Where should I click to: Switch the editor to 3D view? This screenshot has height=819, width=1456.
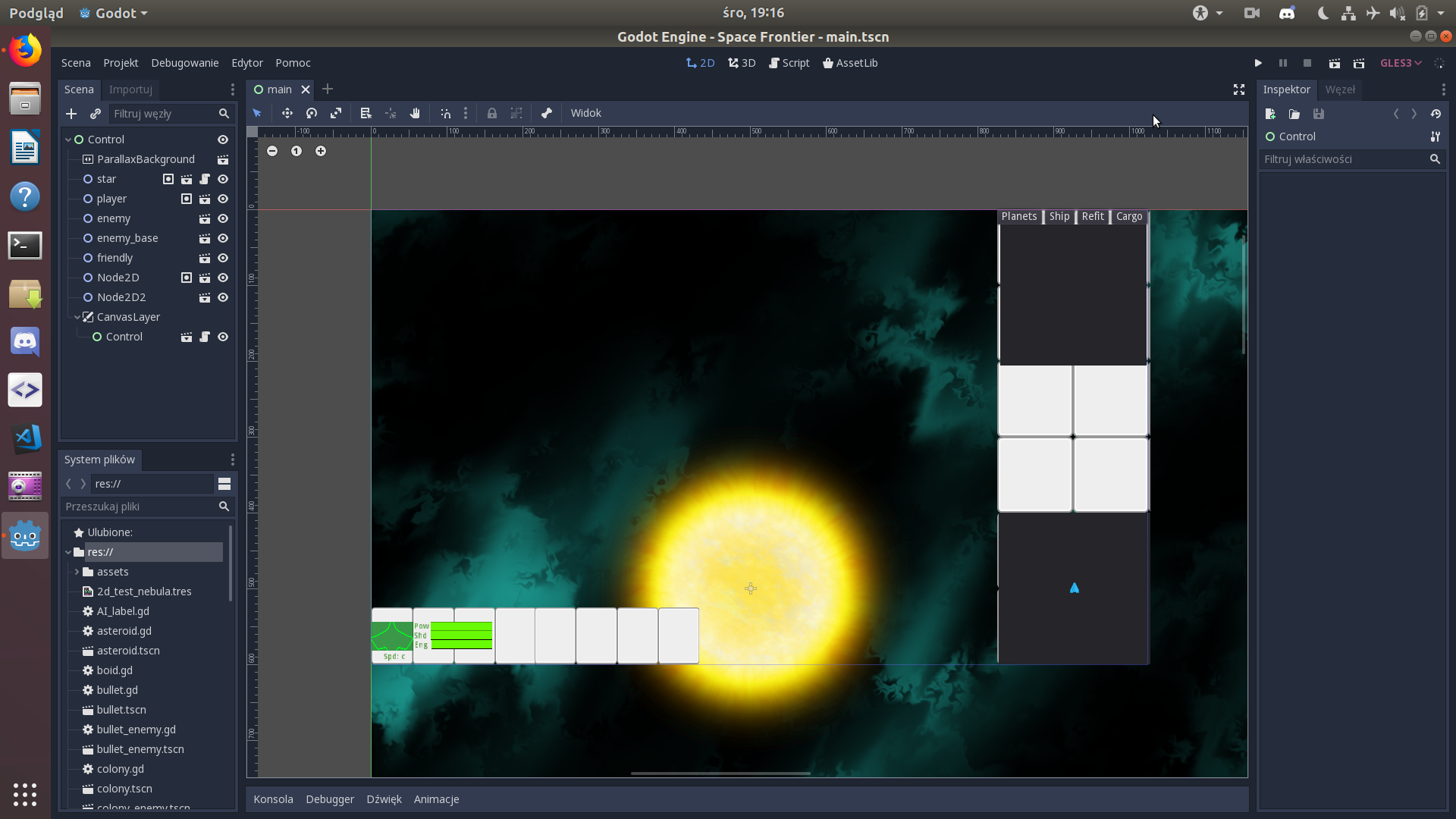pos(741,63)
